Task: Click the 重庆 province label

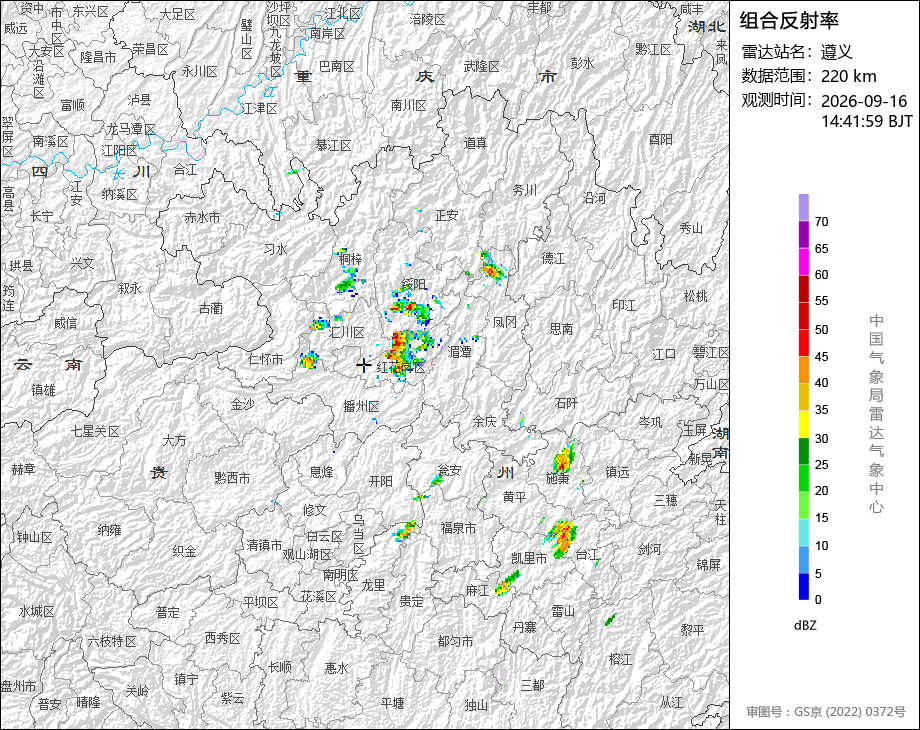Action: point(364,76)
